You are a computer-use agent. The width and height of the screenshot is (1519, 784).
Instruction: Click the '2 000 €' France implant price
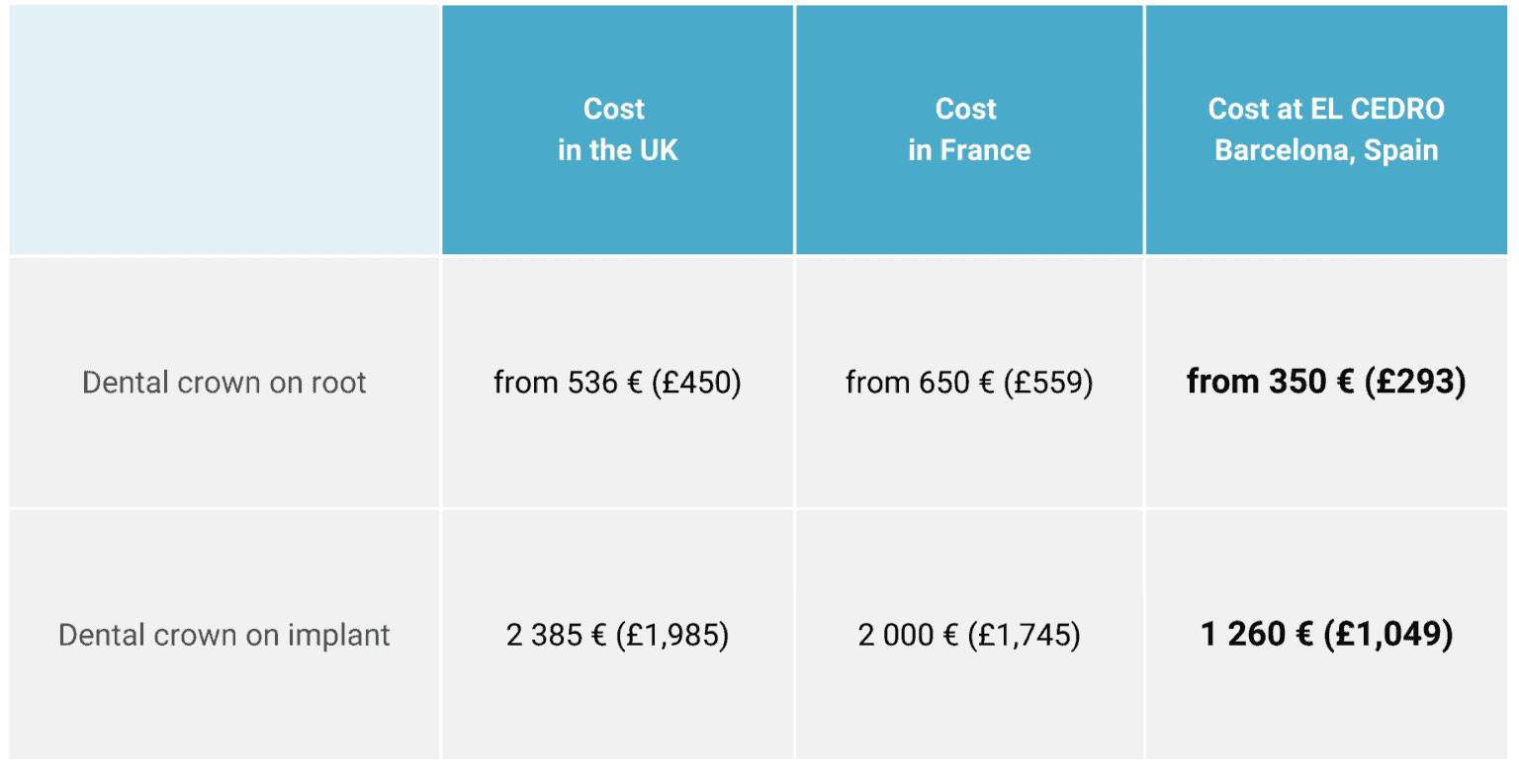(x=908, y=635)
